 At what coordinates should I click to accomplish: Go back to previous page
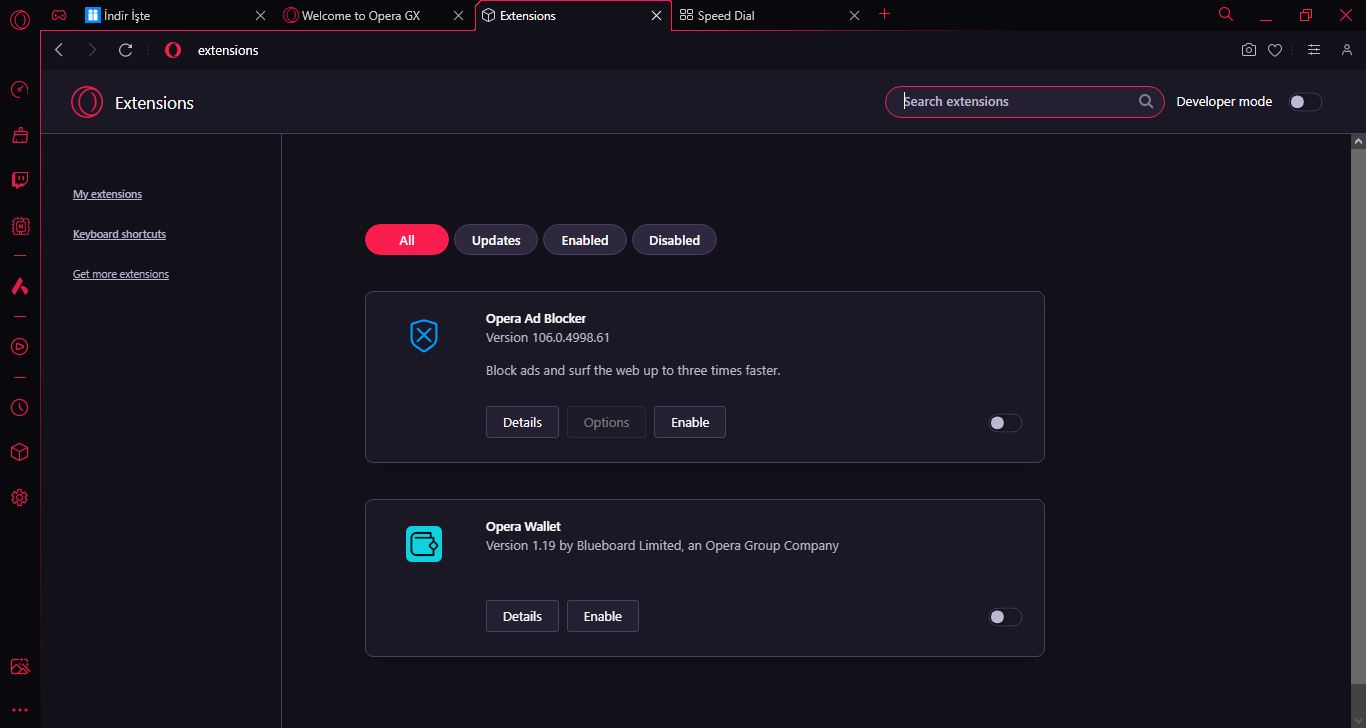click(59, 50)
